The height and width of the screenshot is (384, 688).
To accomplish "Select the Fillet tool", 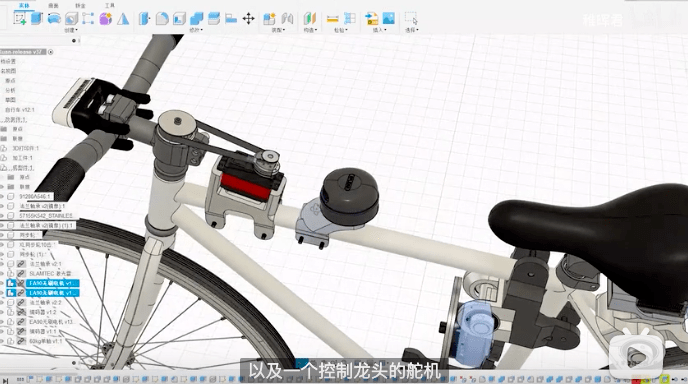I will 162,18.
